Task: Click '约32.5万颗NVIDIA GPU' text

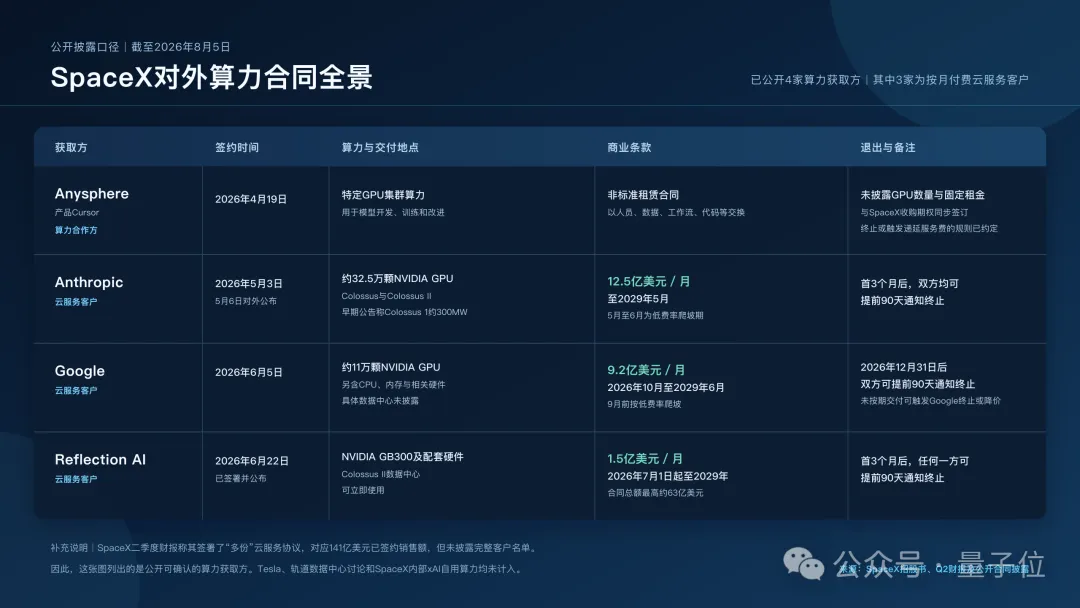Action: (397, 279)
